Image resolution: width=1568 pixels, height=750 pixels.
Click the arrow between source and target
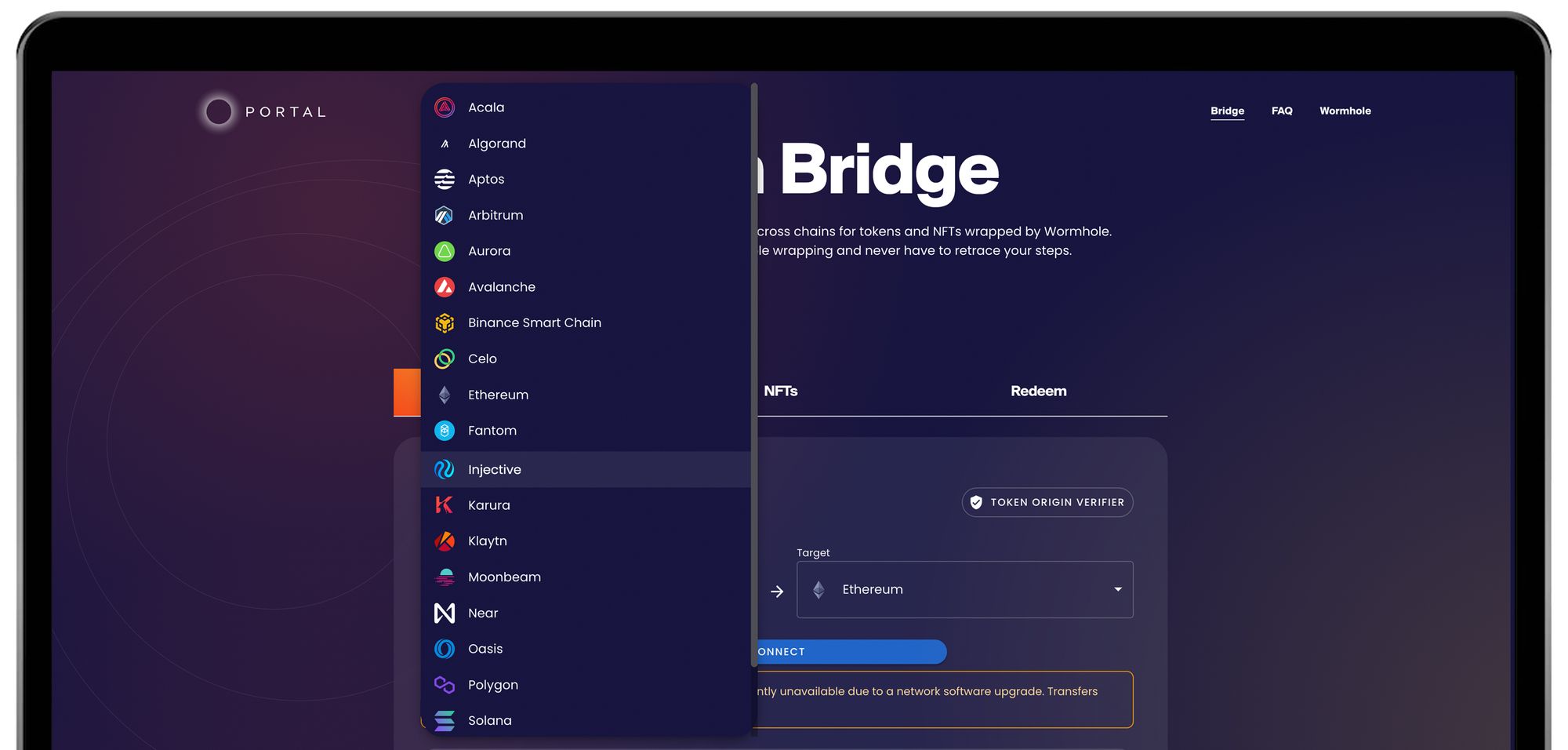[777, 592]
